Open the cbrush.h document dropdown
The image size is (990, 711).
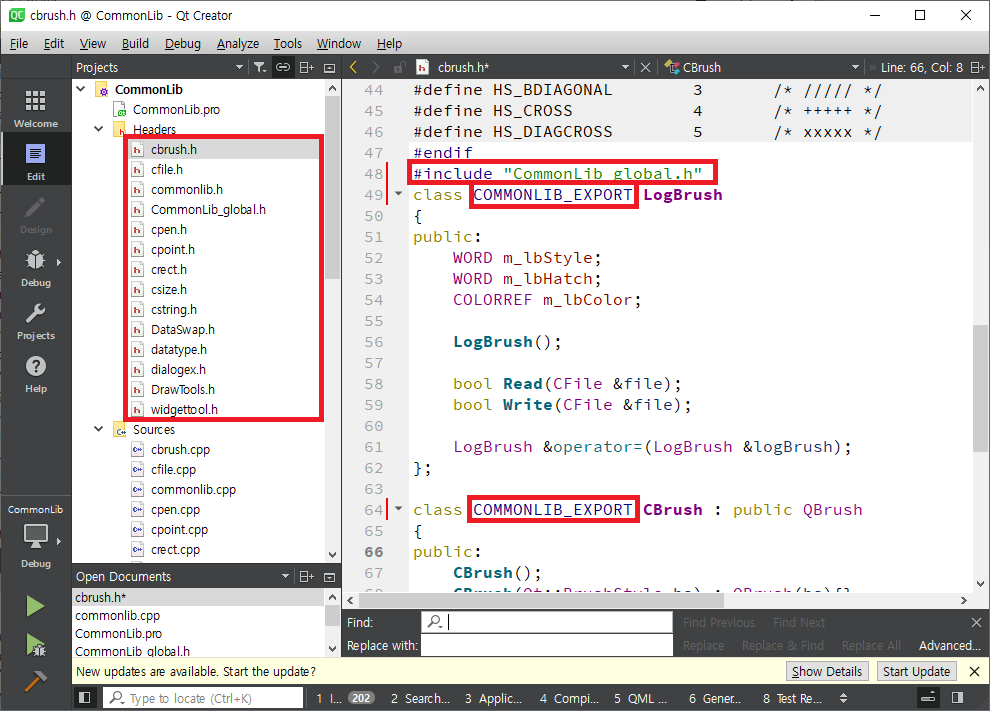[x=625, y=67]
